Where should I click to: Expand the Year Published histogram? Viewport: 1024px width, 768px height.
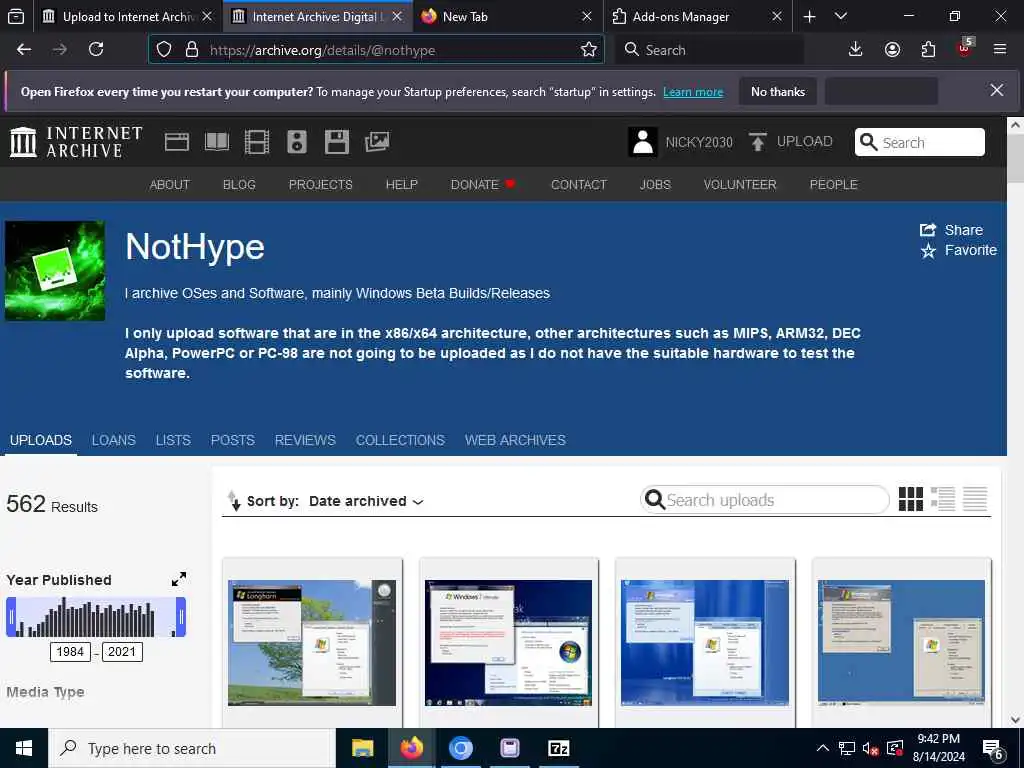179,579
